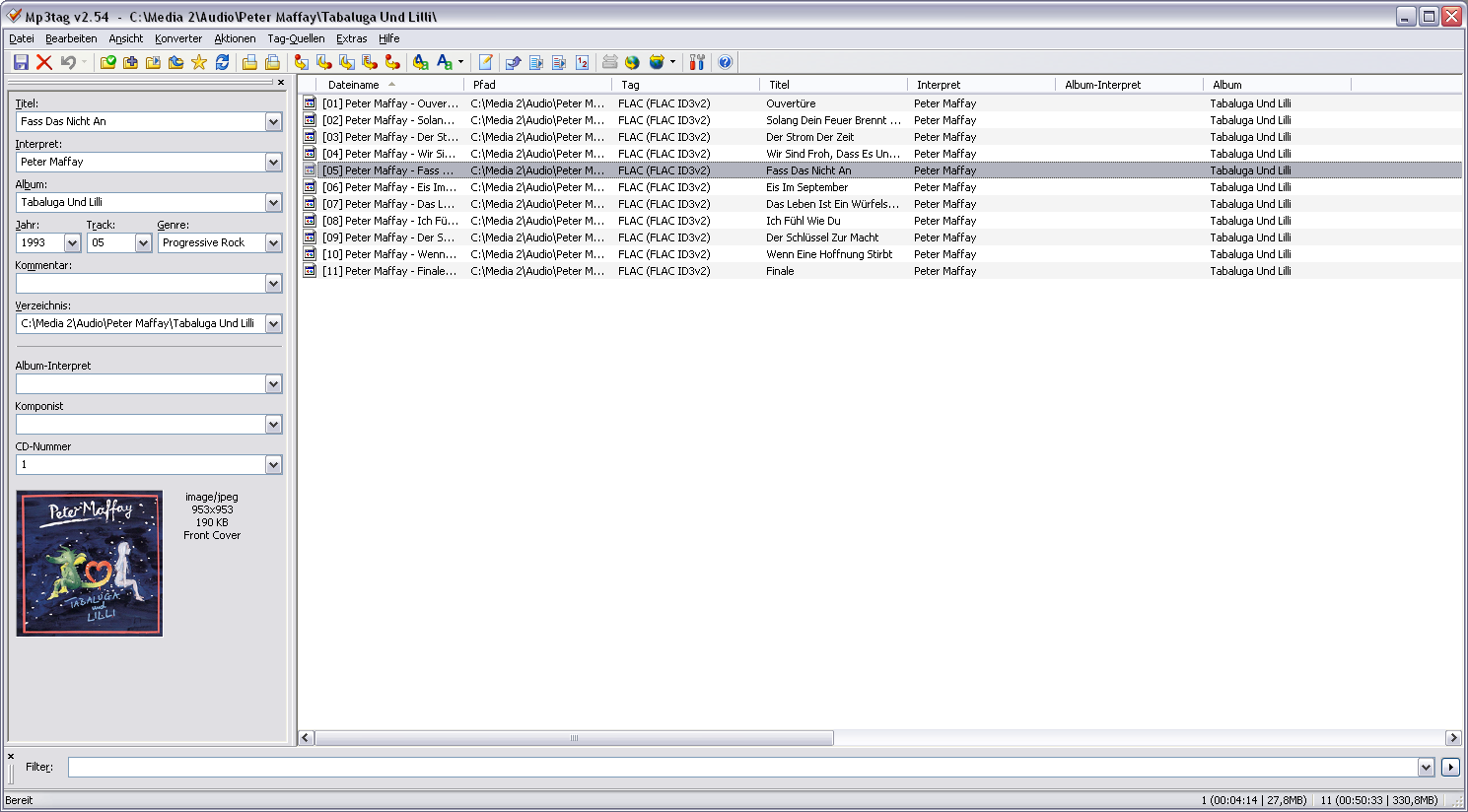Expand the CD-Nummer dropdown
Image resolution: width=1468 pixels, height=812 pixels.
pyautogui.click(x=273, y=464)
